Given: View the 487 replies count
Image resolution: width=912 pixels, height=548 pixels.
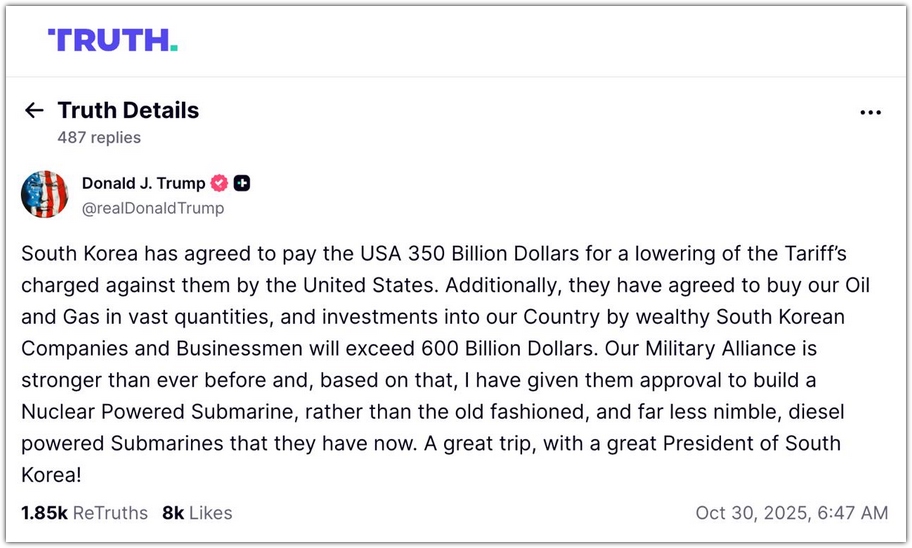Looking at the screenshot, I should tap(99, 138).
